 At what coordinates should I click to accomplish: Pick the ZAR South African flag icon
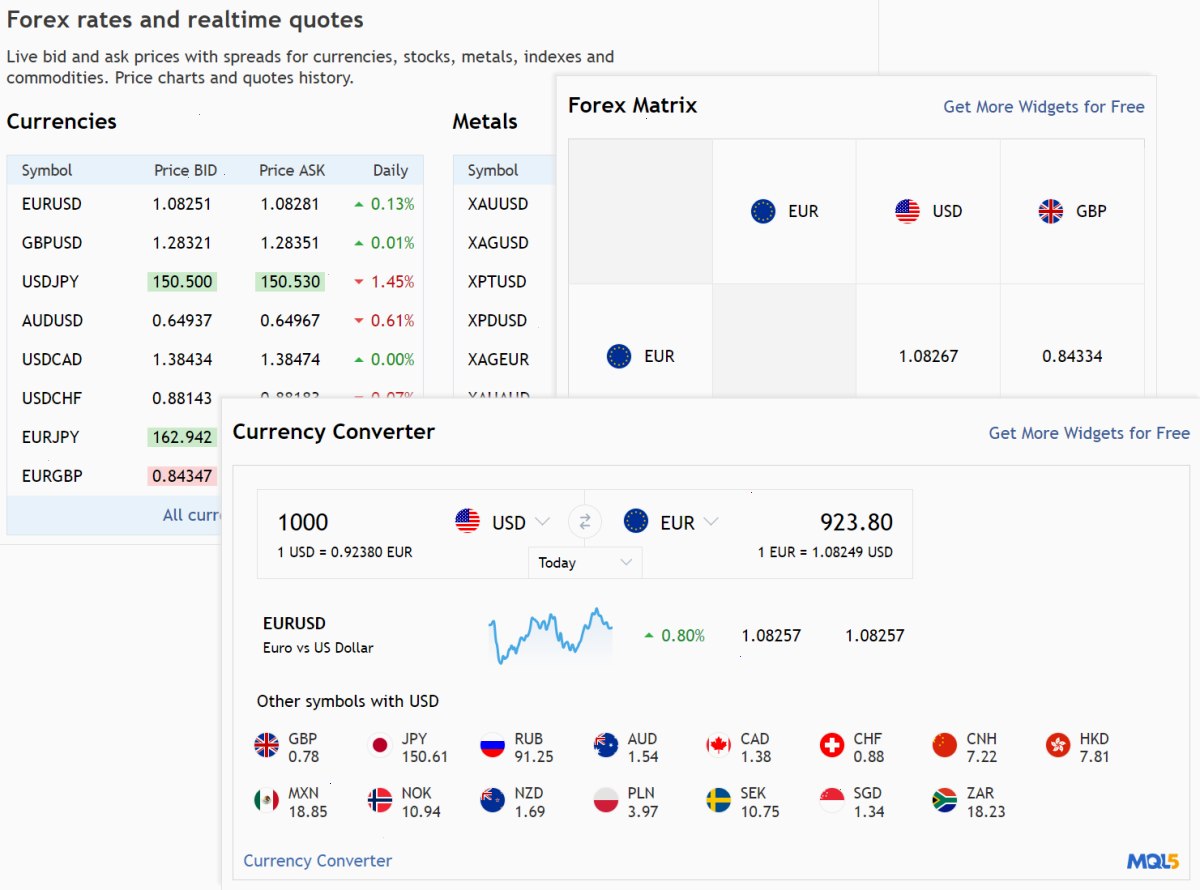(945, 800)
